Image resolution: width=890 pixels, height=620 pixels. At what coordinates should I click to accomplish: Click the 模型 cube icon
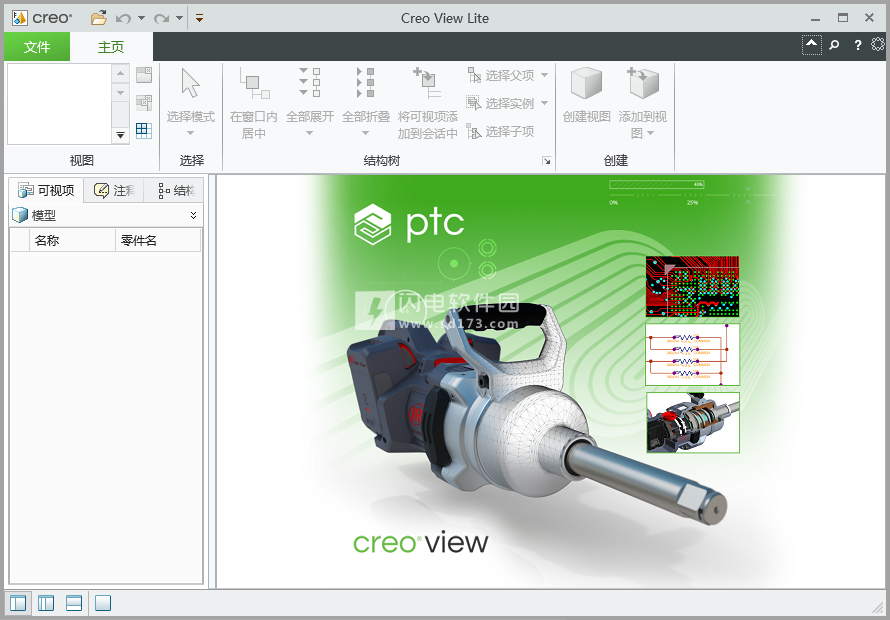(x=20, y=215)
